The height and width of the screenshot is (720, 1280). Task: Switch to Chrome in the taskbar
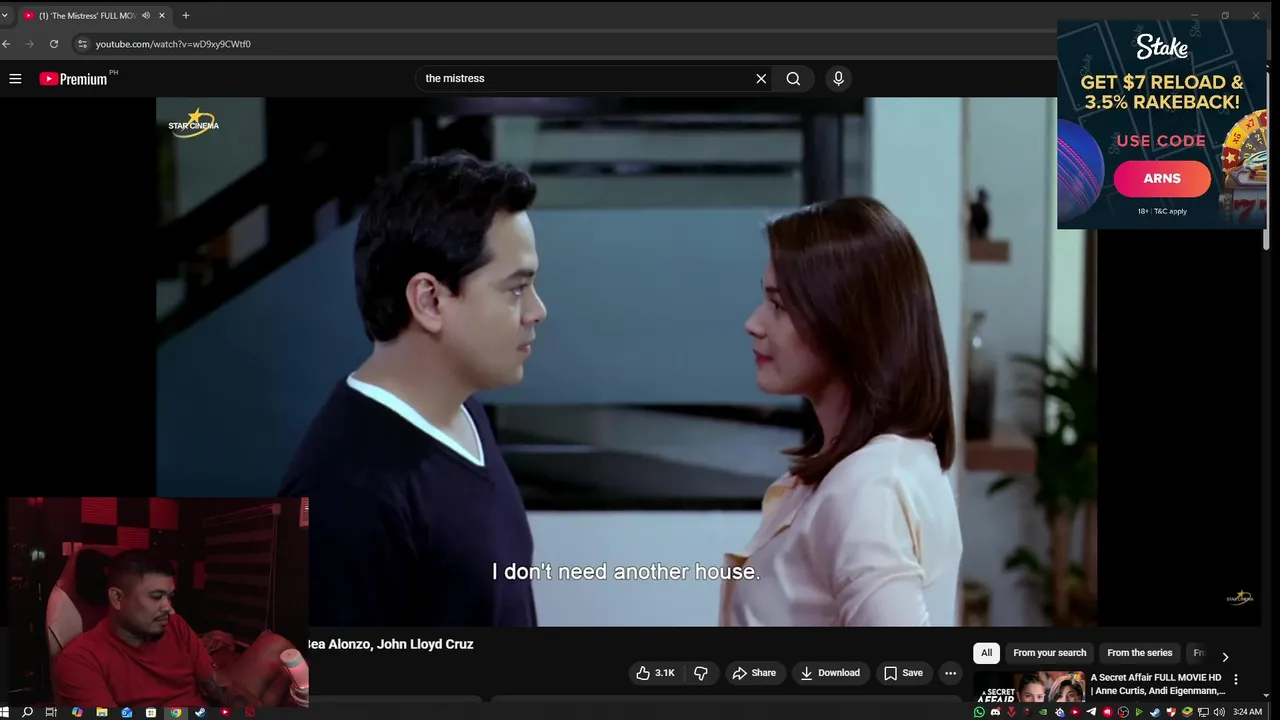[x=176, y=712]
